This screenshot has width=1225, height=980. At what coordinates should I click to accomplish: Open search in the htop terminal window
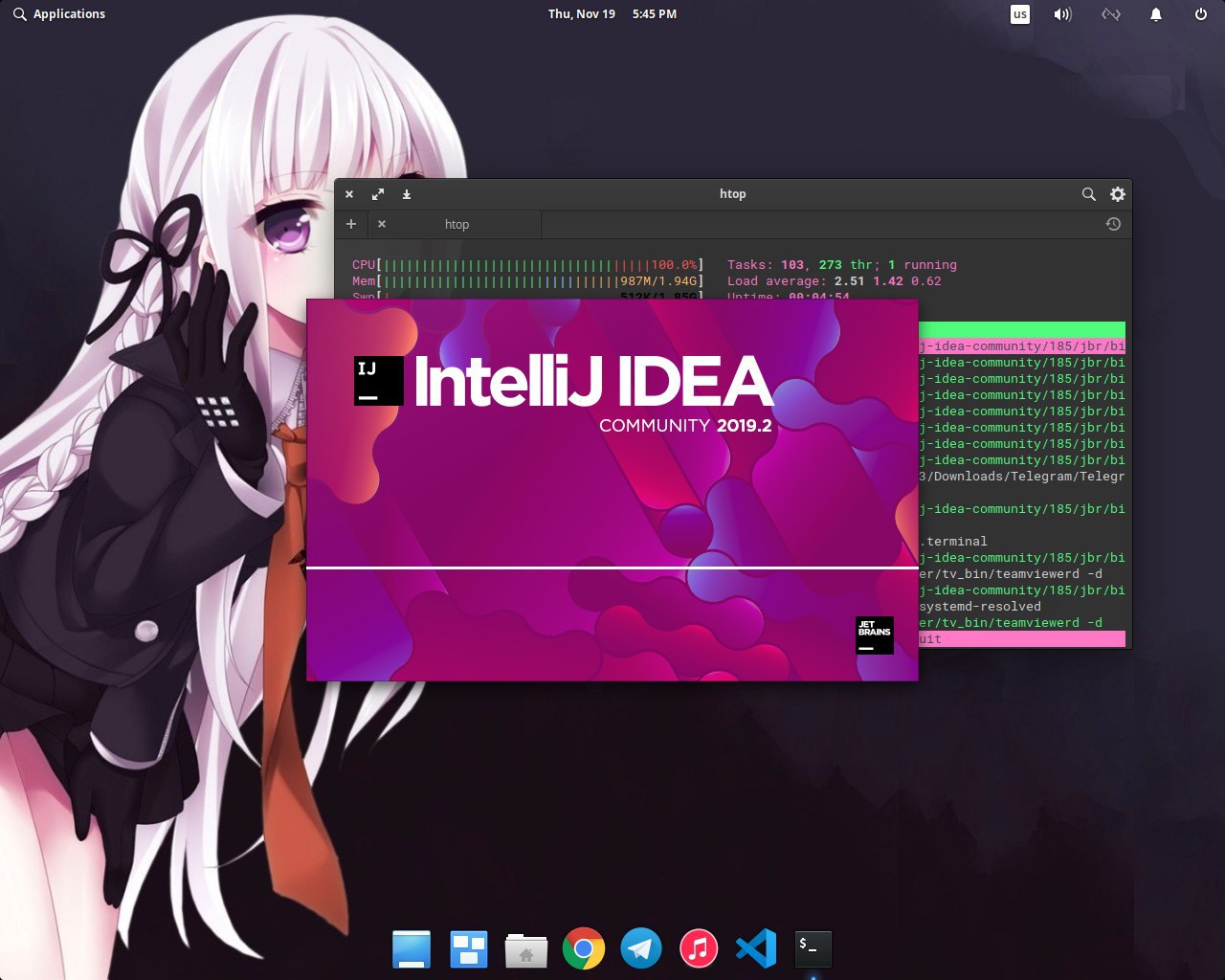pyautogui.click(x=1088, y=194)
